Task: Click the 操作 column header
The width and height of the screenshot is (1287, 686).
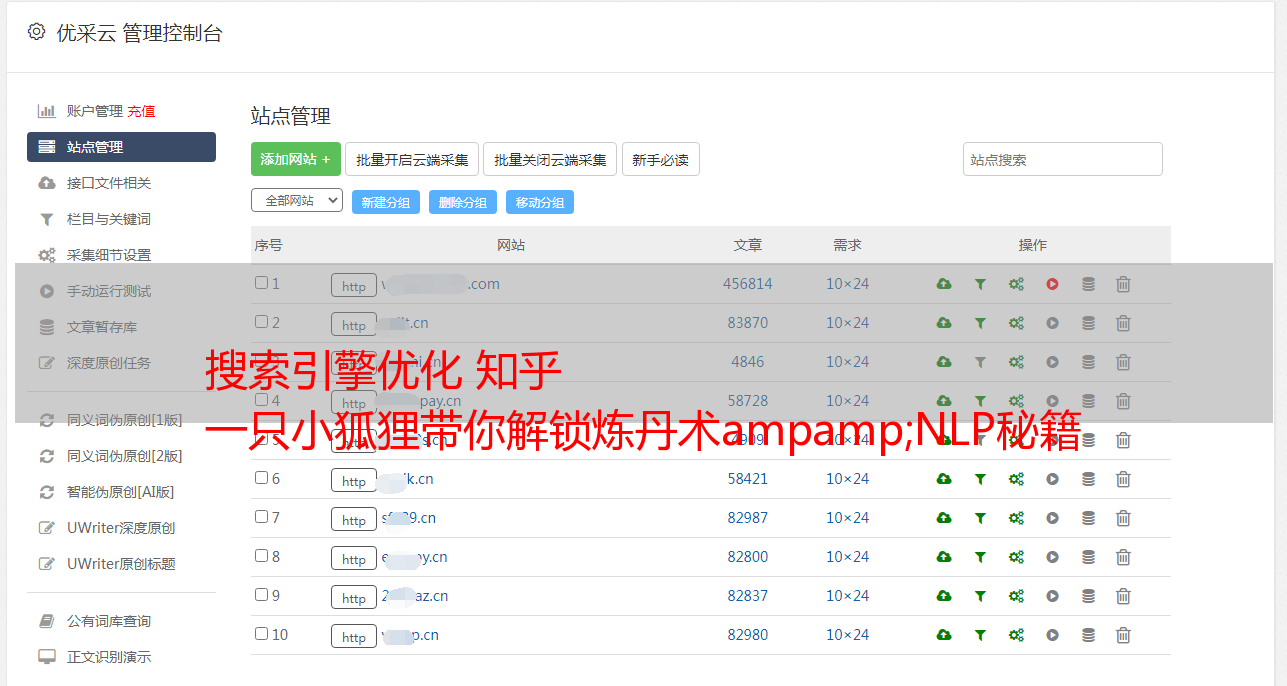Action: click(x=1033, y=245)
